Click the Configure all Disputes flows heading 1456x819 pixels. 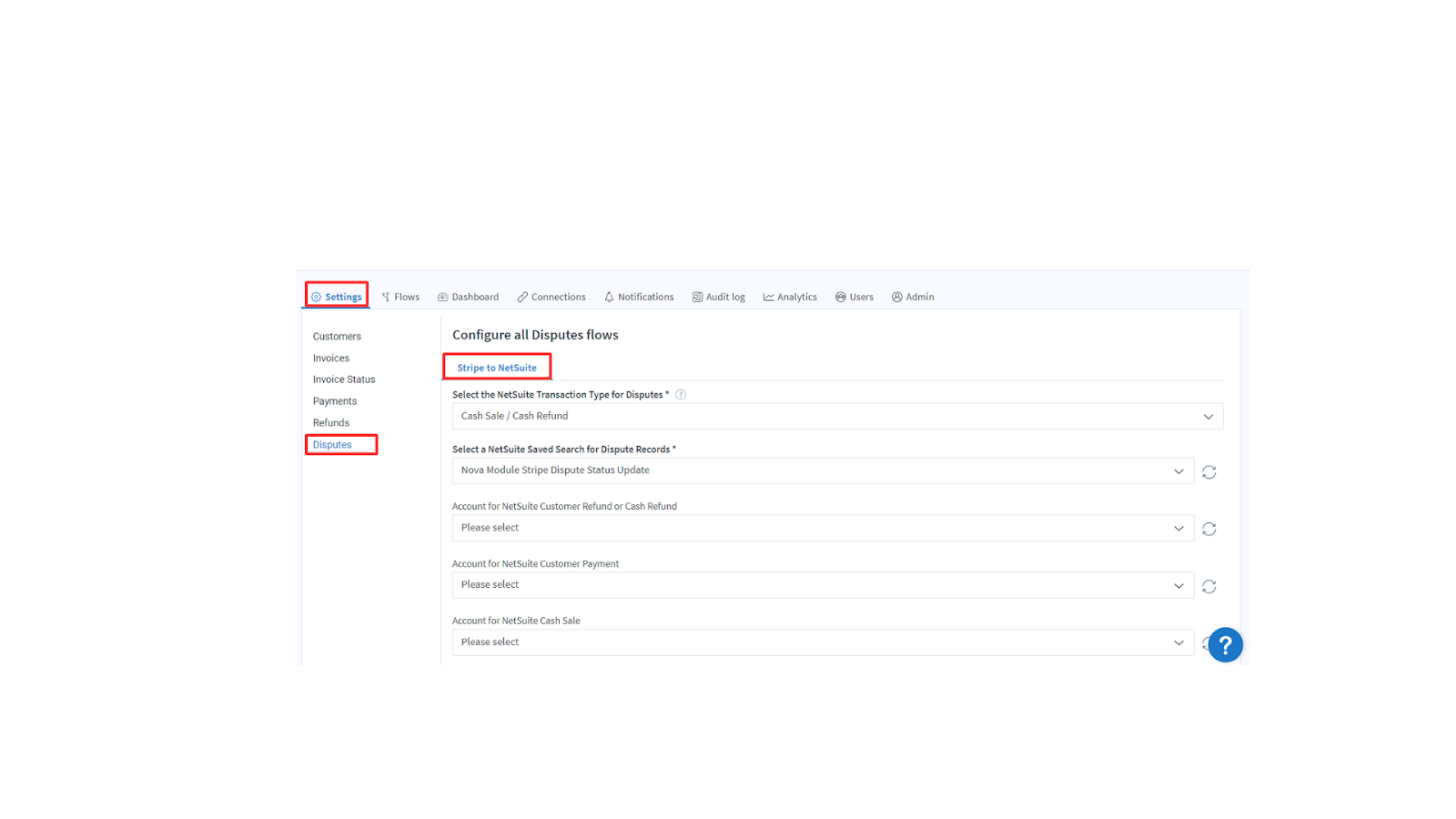(x=535, y=335)
